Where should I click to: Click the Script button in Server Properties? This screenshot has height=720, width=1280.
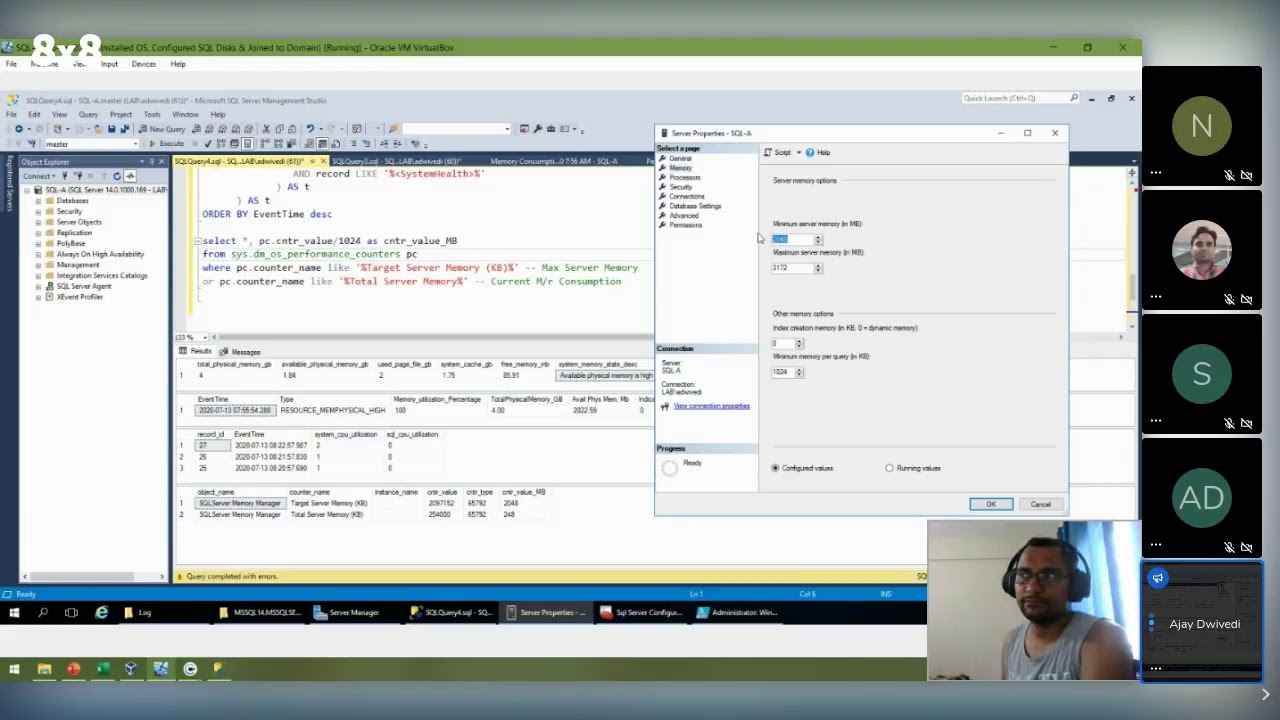coord(778,152)
